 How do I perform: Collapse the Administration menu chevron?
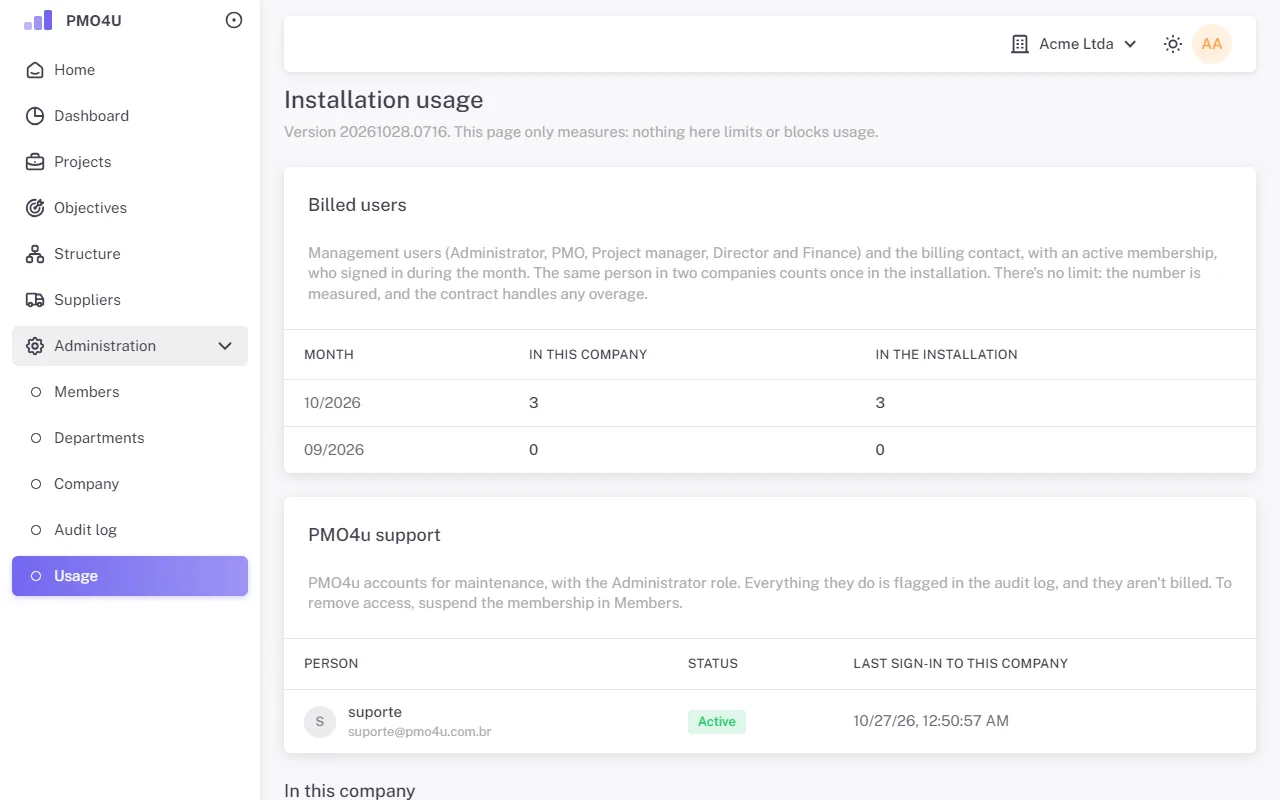click(225, 346)
